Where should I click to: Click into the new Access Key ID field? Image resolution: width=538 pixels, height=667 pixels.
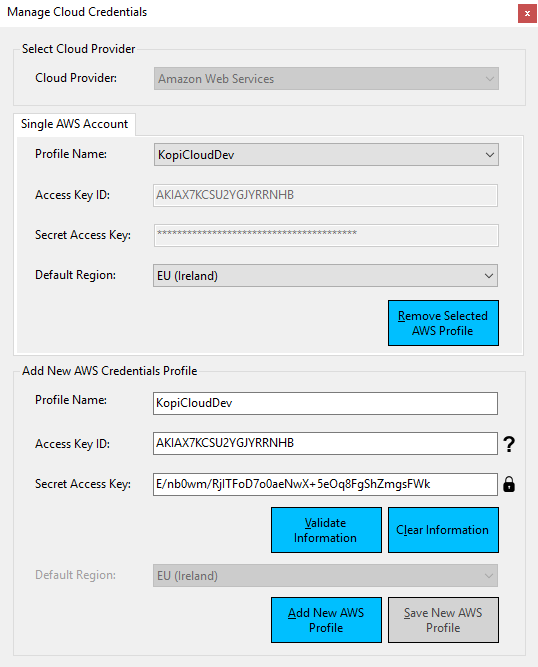point(325,444)
